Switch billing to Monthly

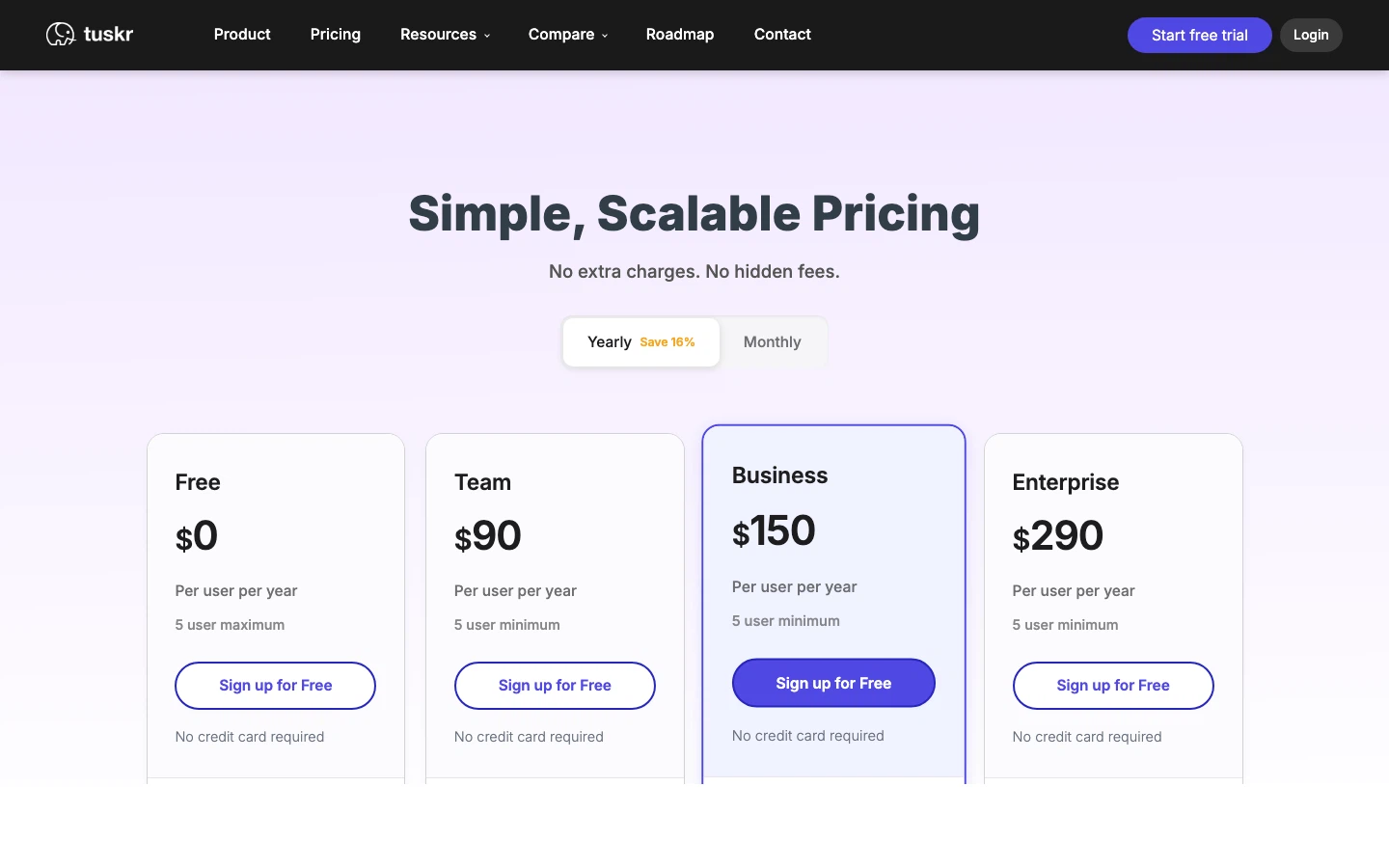tap(772, 342)
